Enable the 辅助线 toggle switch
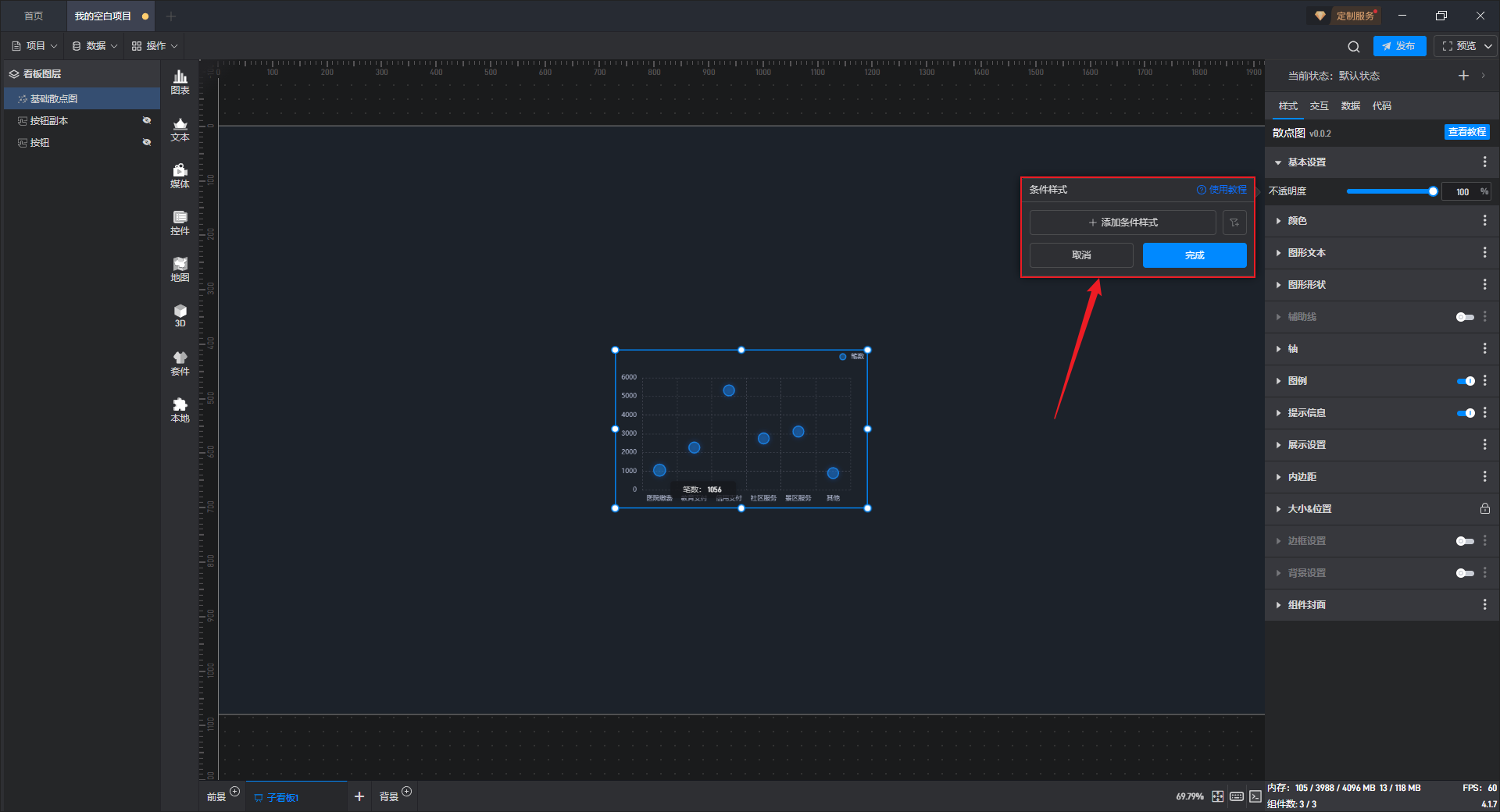 click(x=1465, y=317)
